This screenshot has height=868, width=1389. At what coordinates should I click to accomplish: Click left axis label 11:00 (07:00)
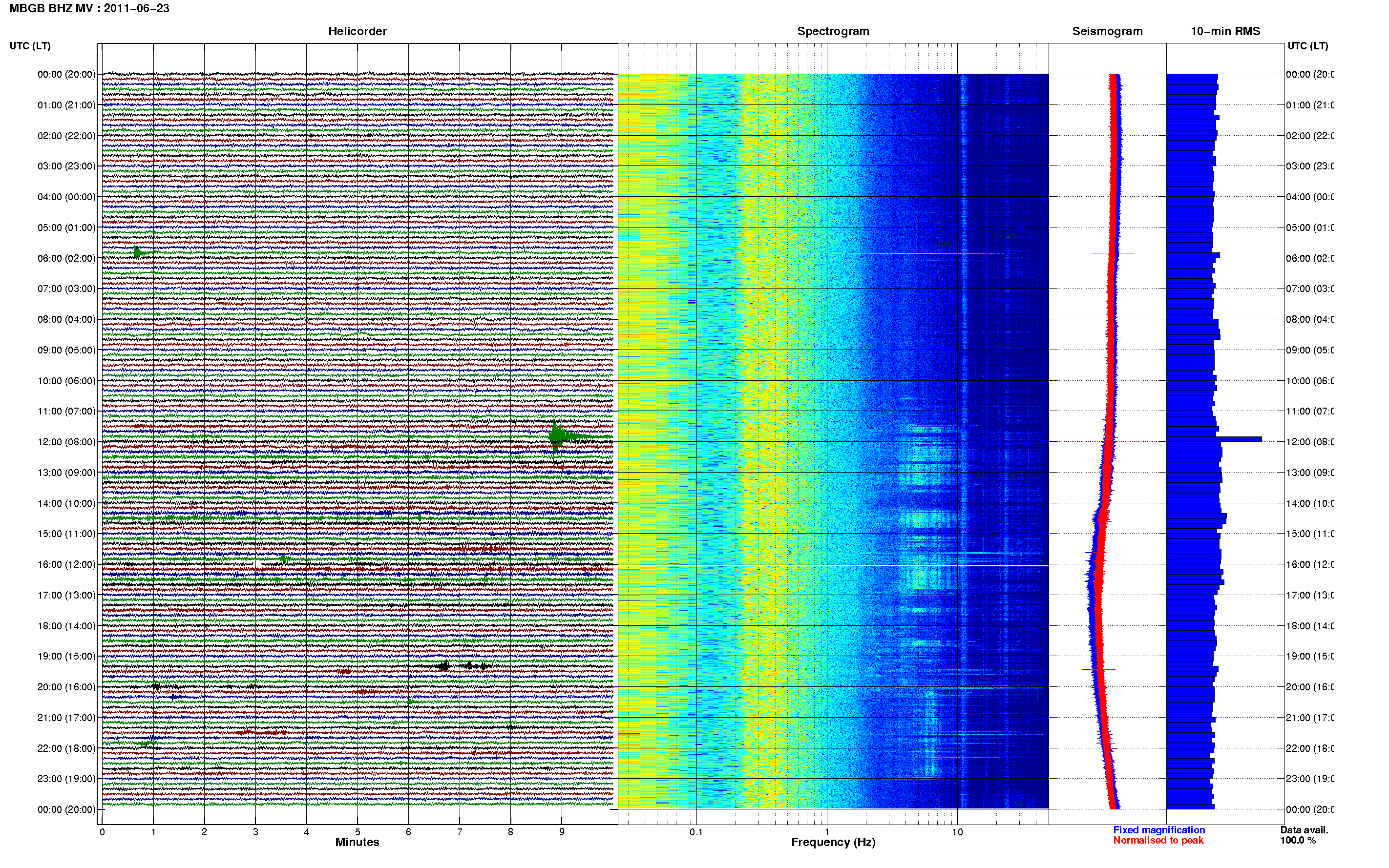coord(66,411)
